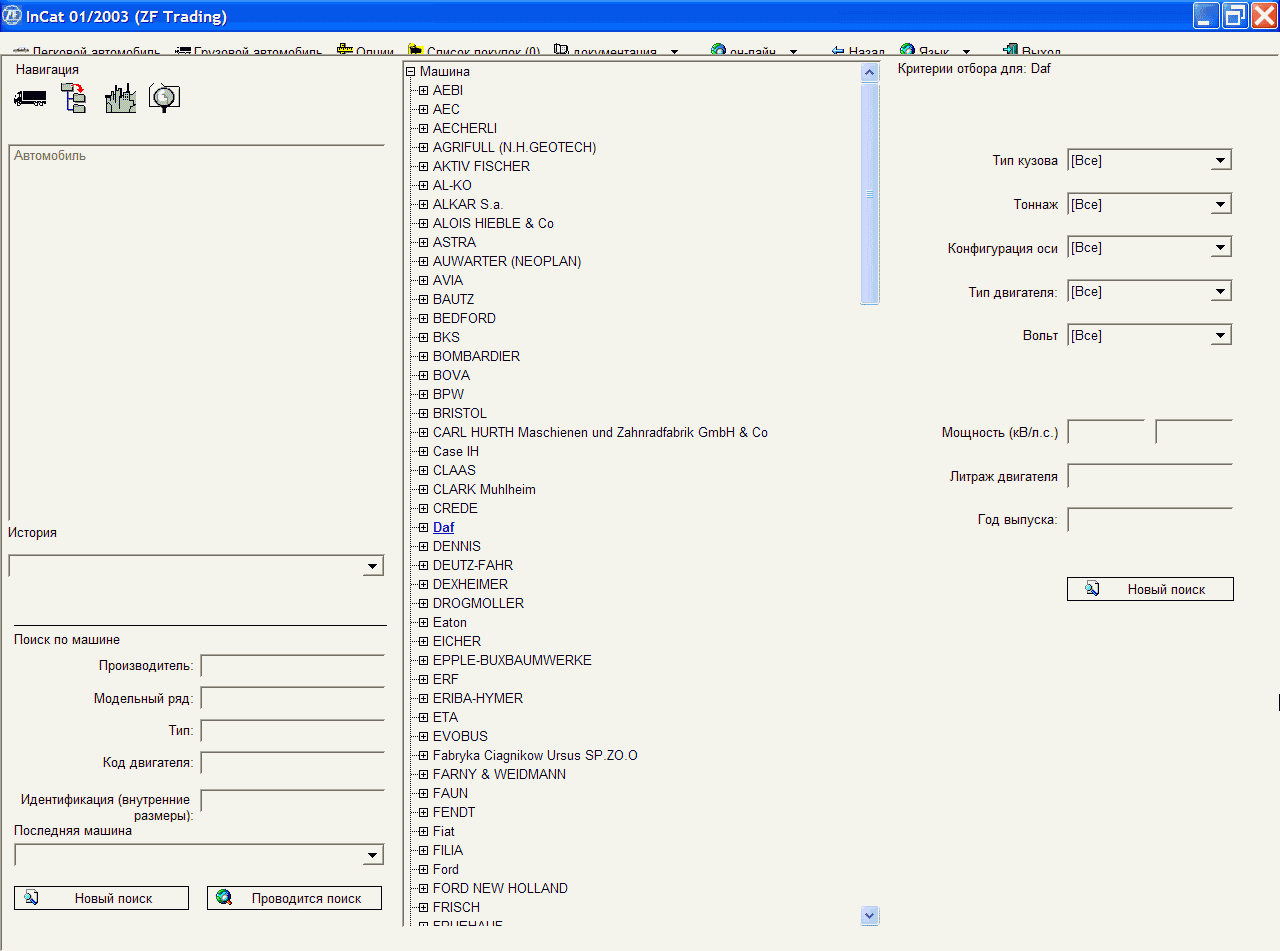Select DROGMOLLER in the tree
Image resolution: width=1280 pixels, height=951 pixels.
(478, 604)
